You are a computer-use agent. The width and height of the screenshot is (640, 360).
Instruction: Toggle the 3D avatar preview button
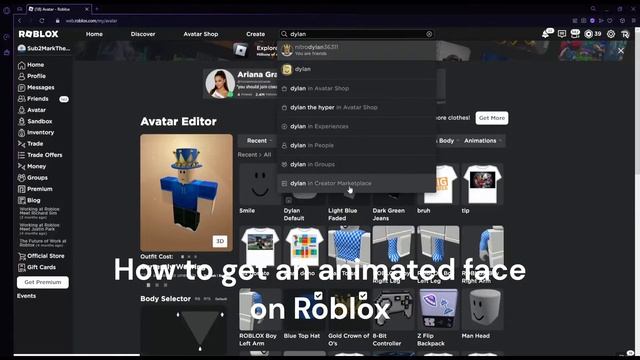(220, 241)
